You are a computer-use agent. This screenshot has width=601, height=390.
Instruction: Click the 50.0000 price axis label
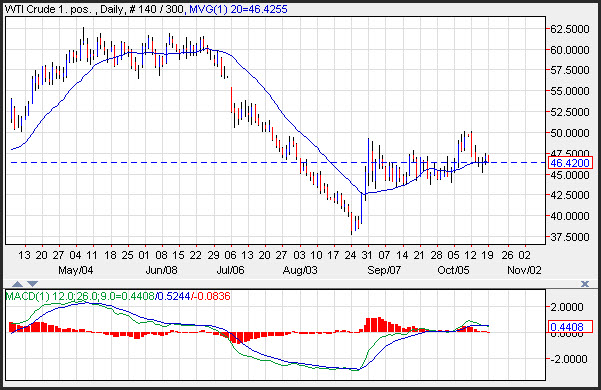[570, 133]
